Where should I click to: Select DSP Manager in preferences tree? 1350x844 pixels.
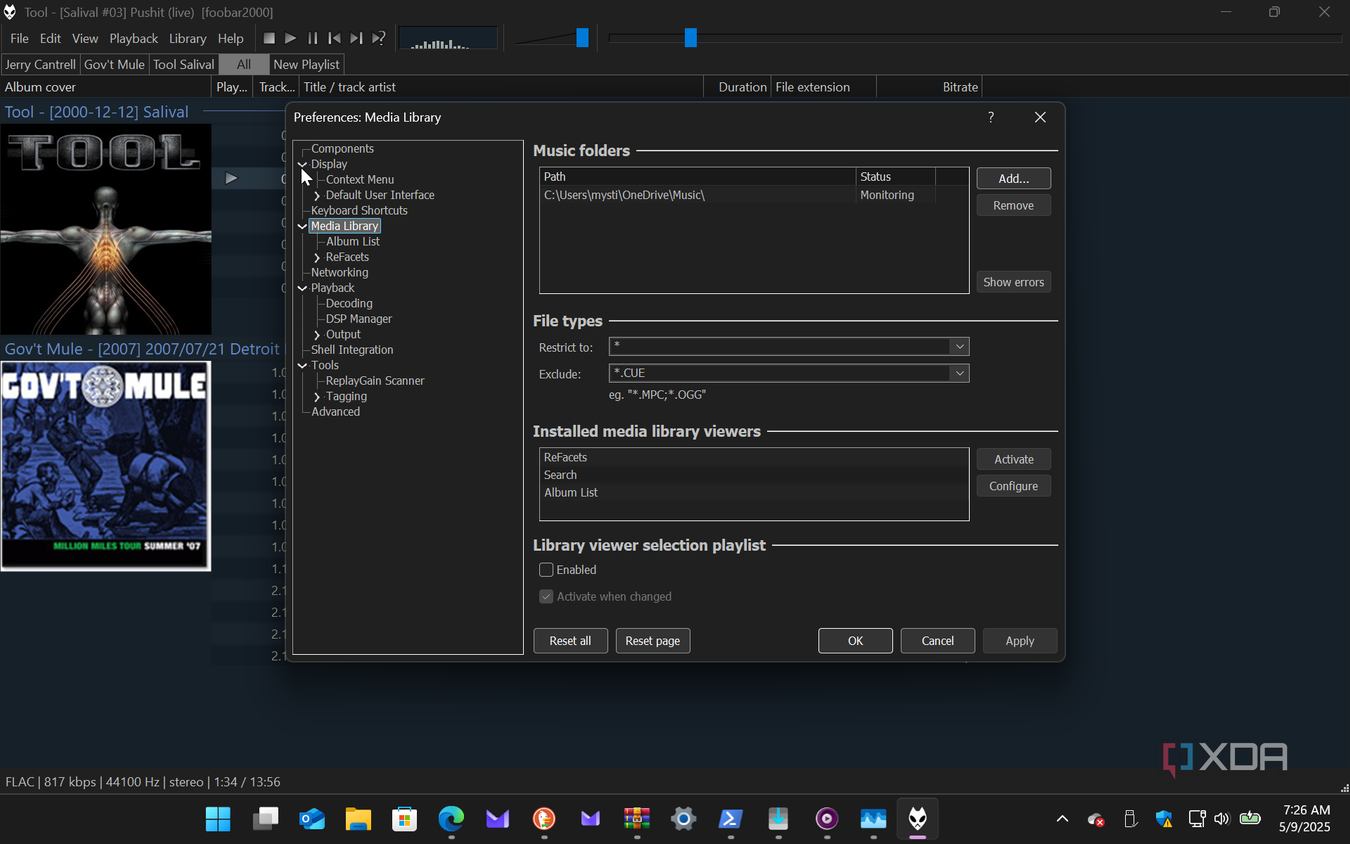point(359,319)
